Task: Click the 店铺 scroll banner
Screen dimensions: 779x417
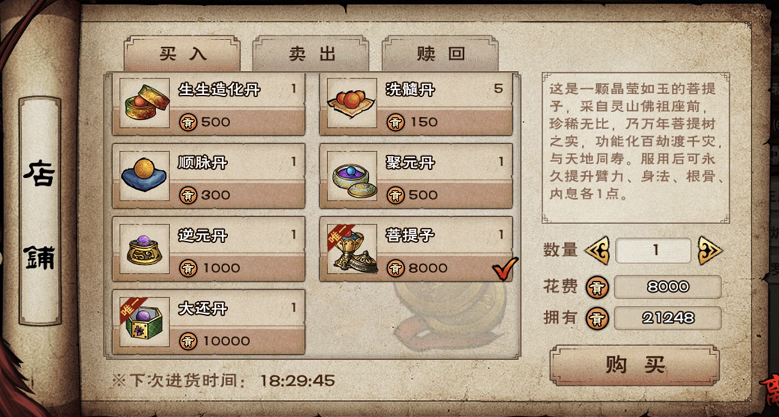Action: pyautogui.click(x=40, y=211)
